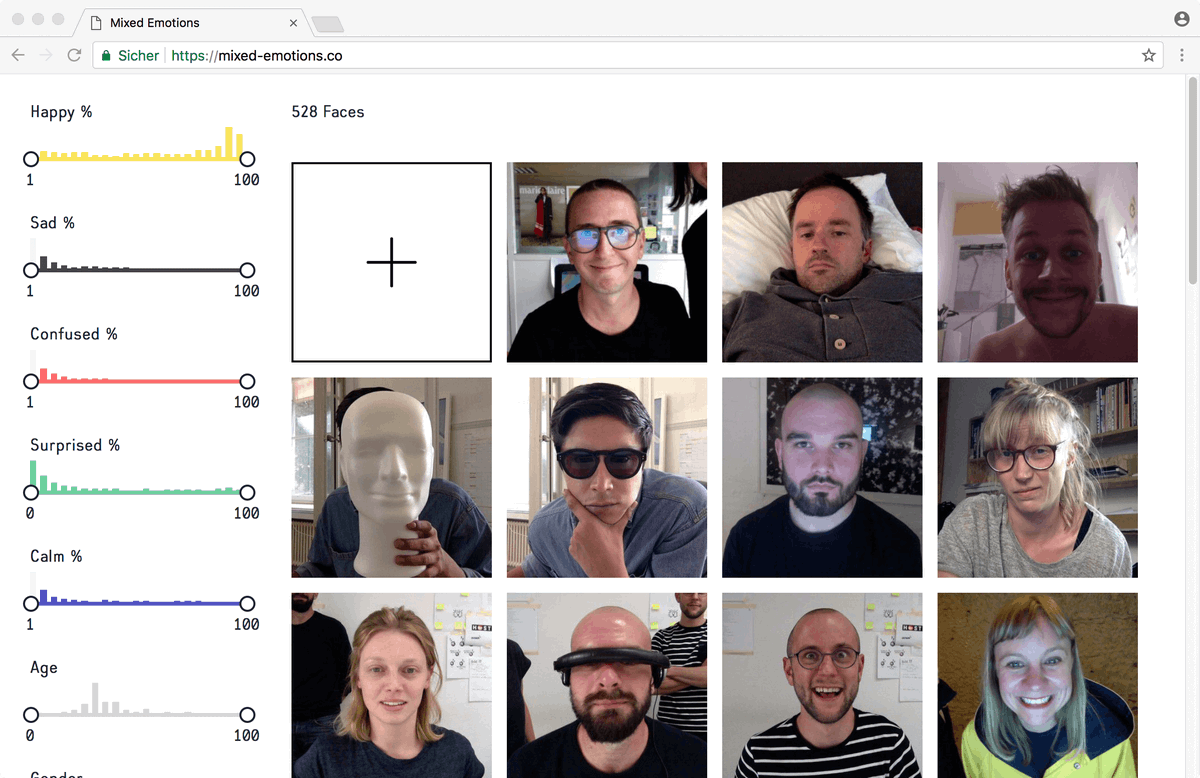Click the 'Confused %' filter label
This screenshot has width=1200, height=778.
pos(74,334)
